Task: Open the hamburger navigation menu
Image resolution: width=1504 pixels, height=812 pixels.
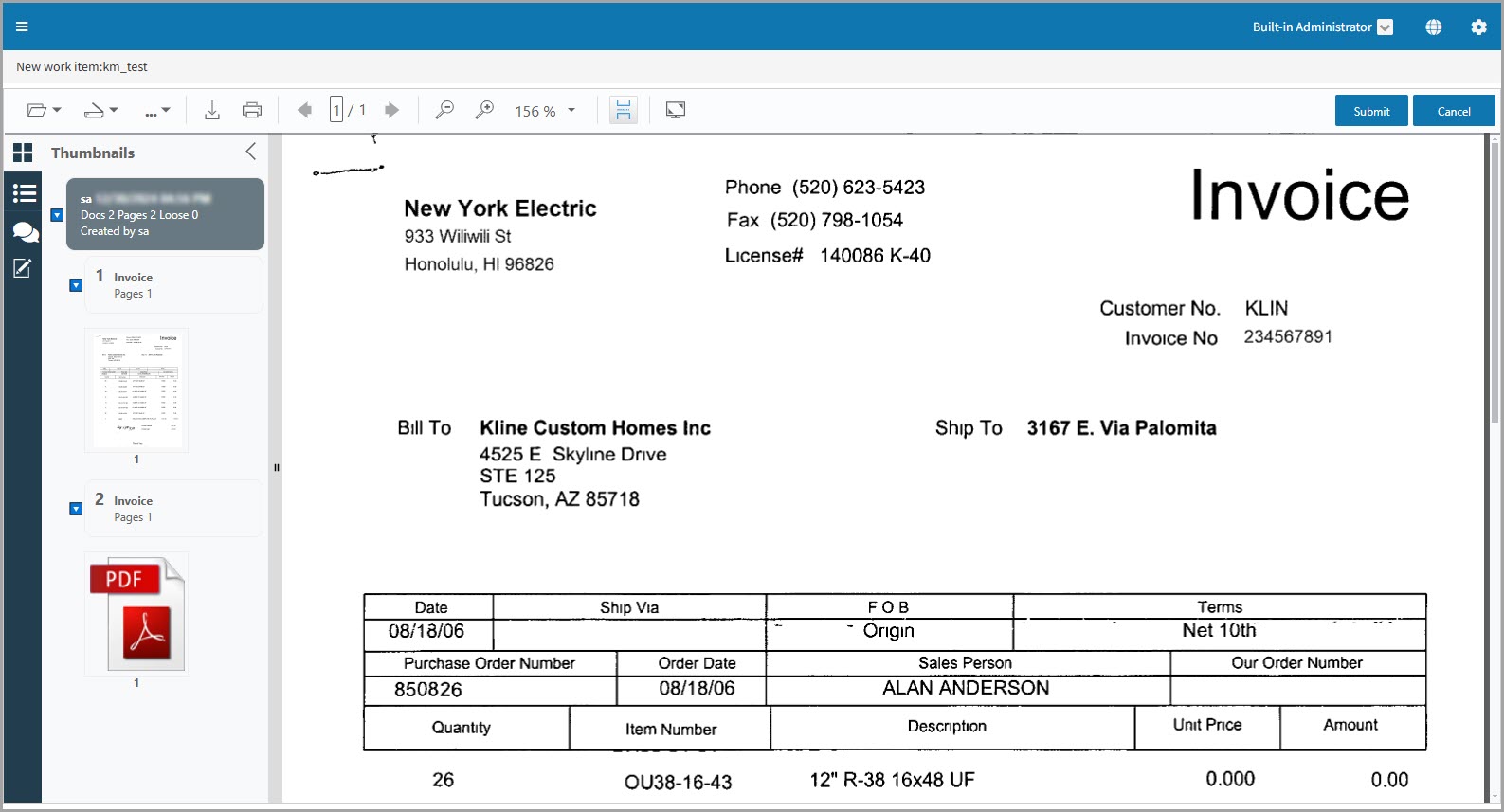Action: (22, 27)
